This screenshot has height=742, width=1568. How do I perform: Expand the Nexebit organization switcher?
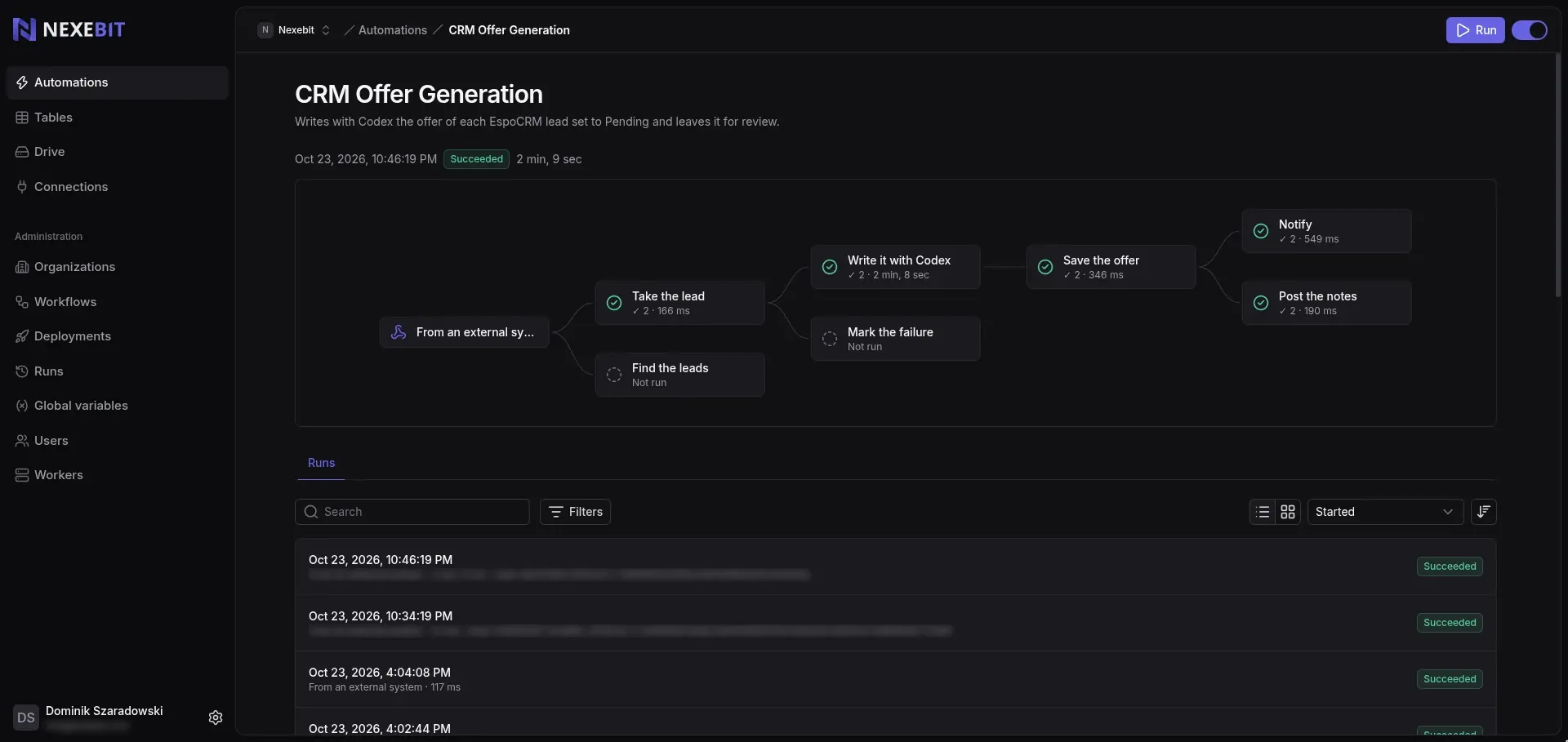click(294, 30)
